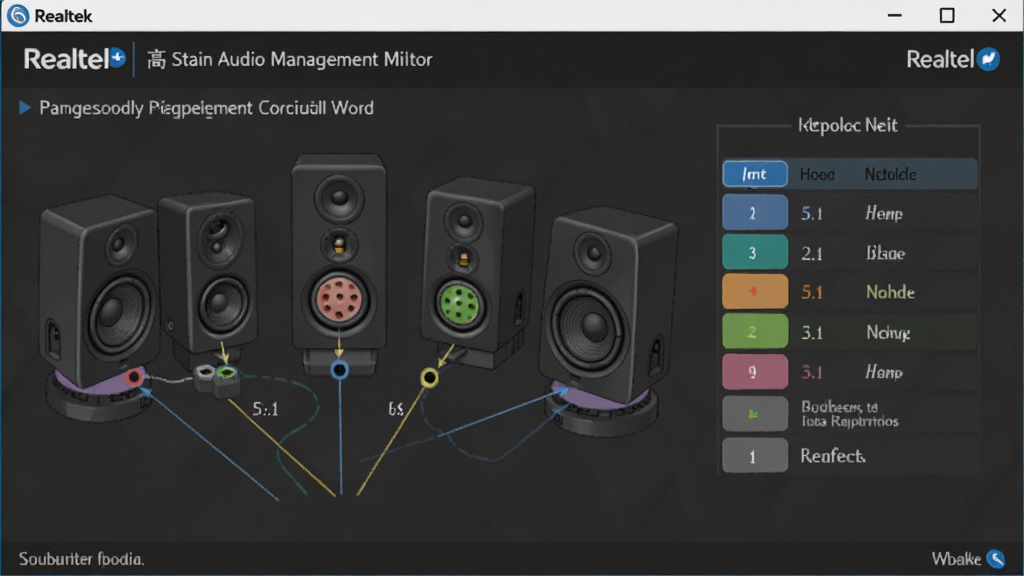Select the Hemp row with blue 5.1

(x=850, y=213)
